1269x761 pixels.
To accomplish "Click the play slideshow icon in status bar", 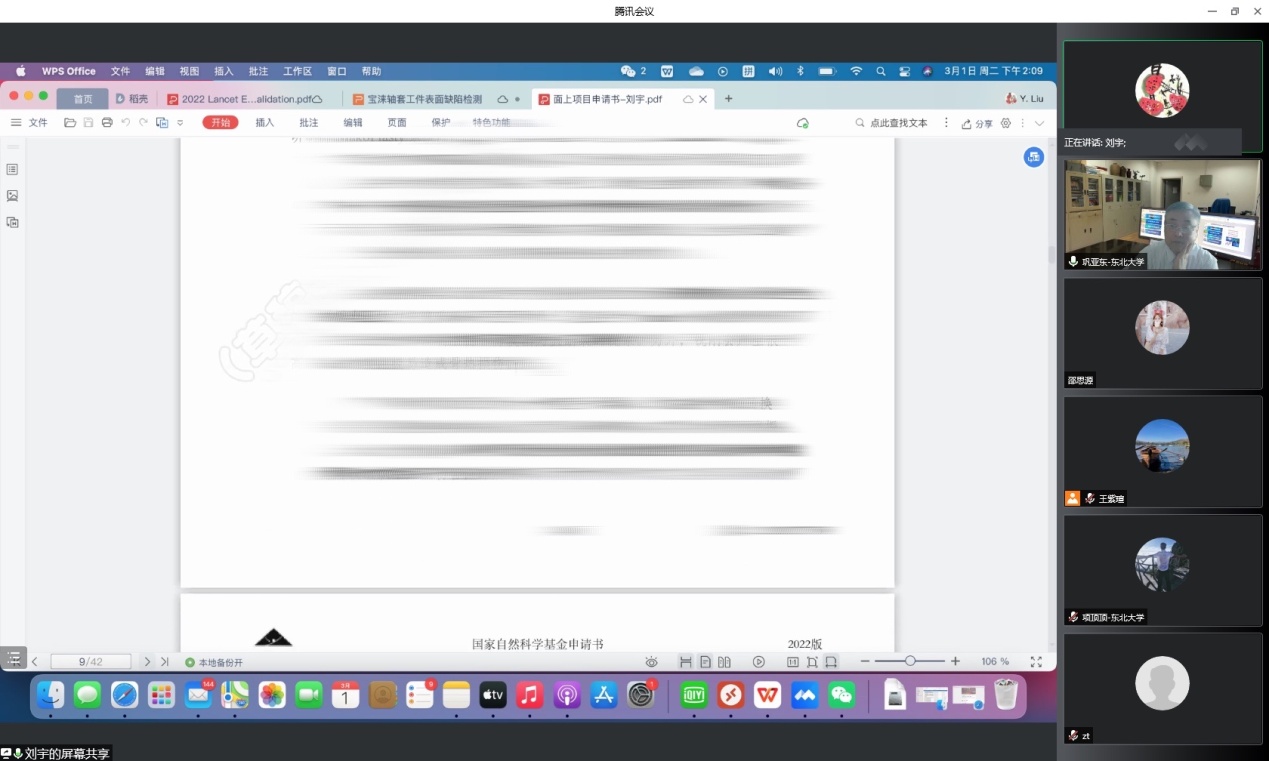I will pos(759,662).
